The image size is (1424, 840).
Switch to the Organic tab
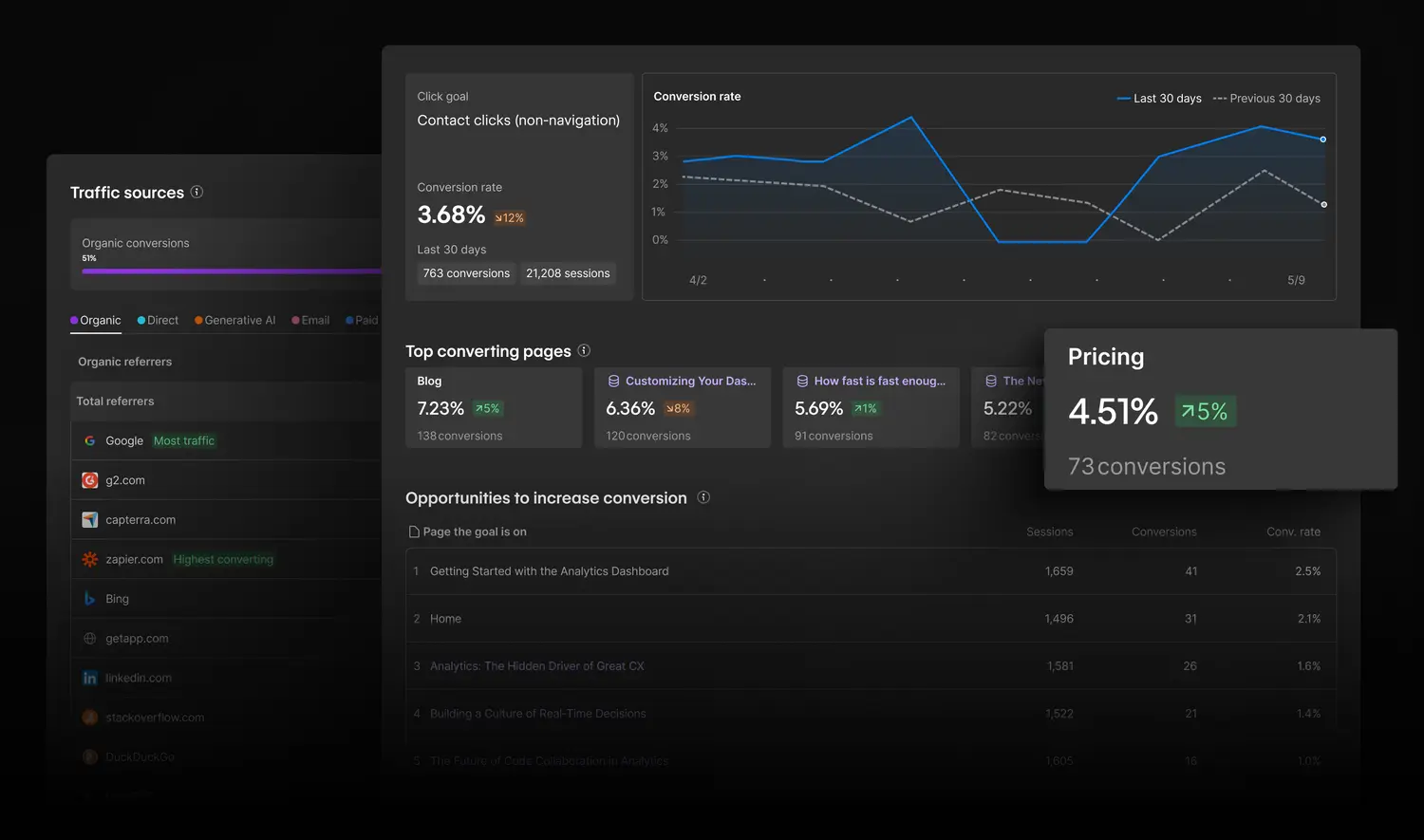[95, 320]
